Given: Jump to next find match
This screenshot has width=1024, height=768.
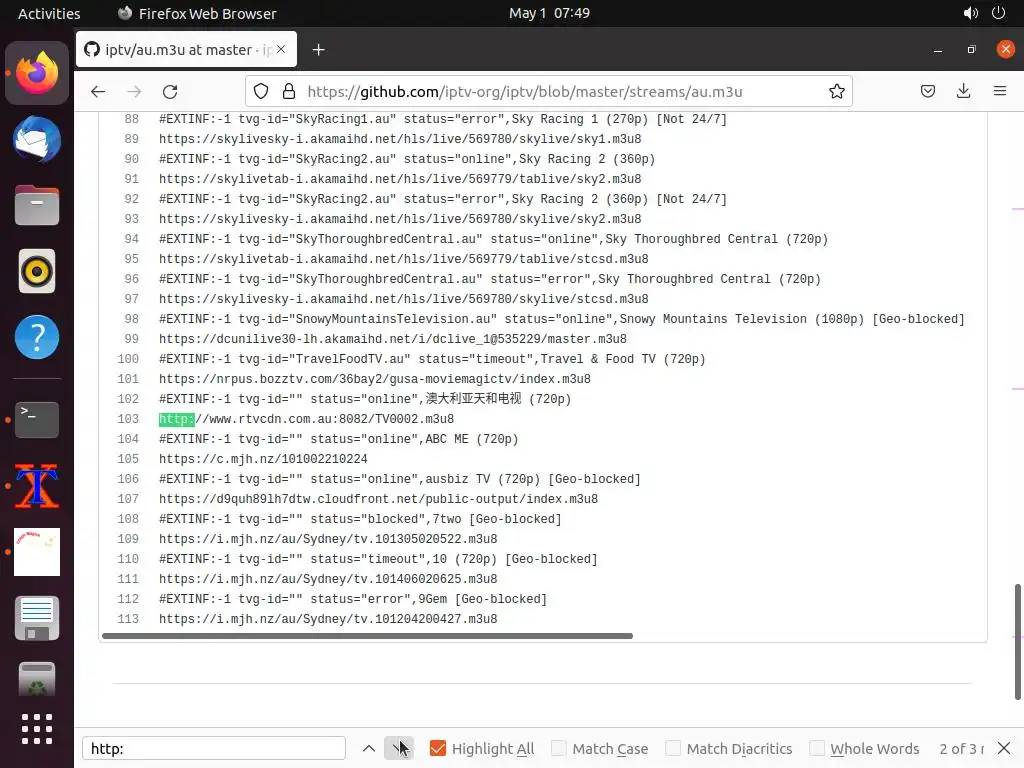Looking at the screenshot, I should click(x=398, y=748).
